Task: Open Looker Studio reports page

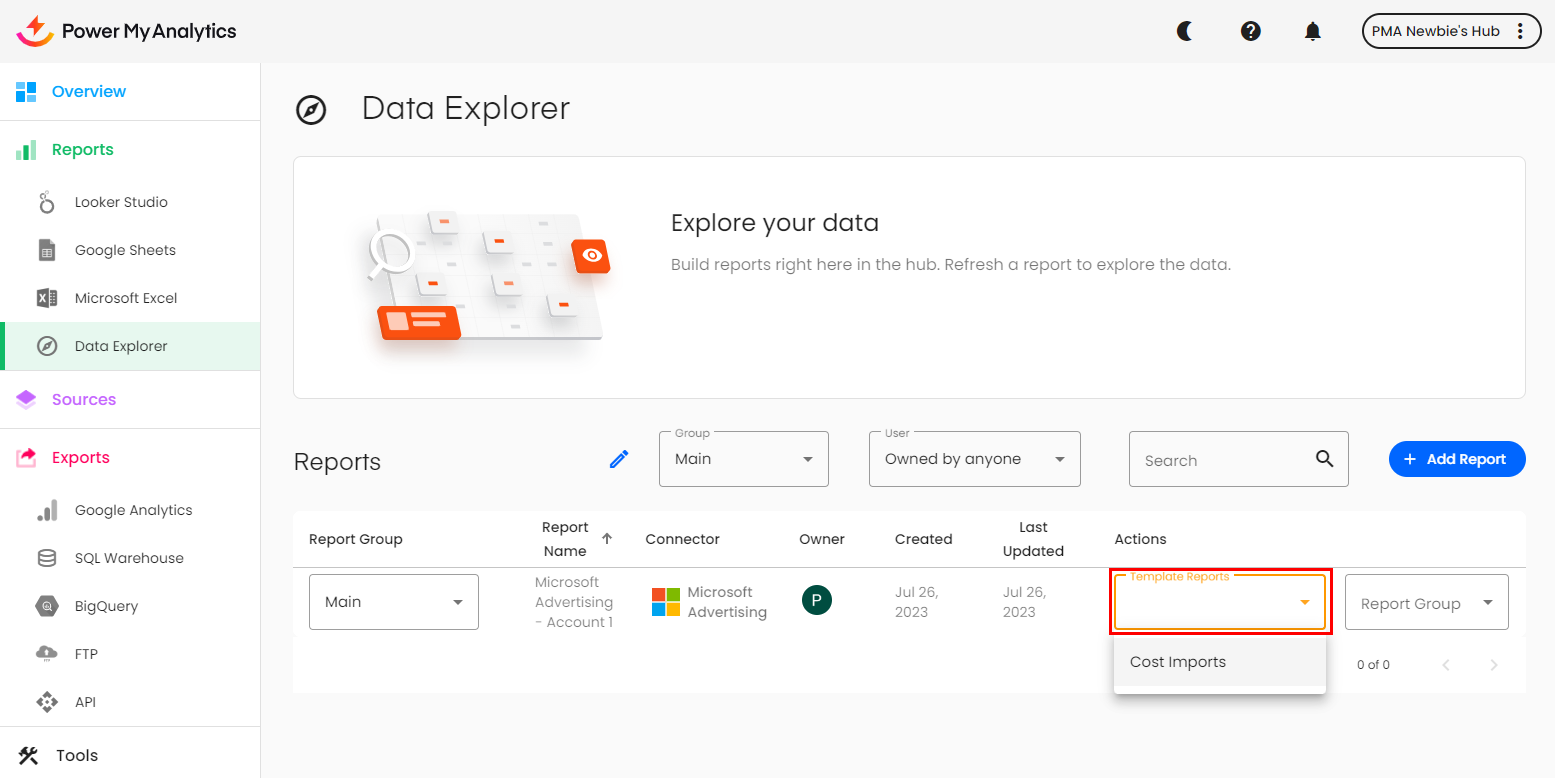Action: tap(121, 202)
